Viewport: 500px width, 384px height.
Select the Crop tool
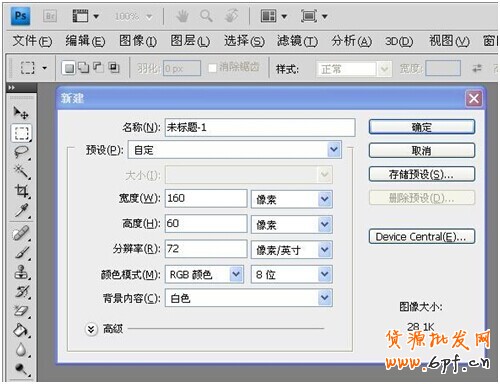click(21, 191)
